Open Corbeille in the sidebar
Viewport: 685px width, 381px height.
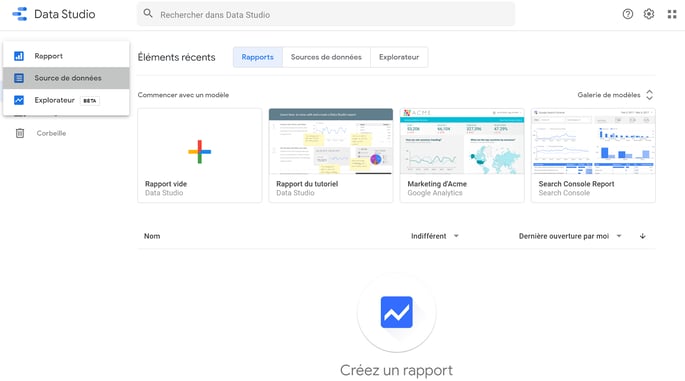(x=51, y=133)
